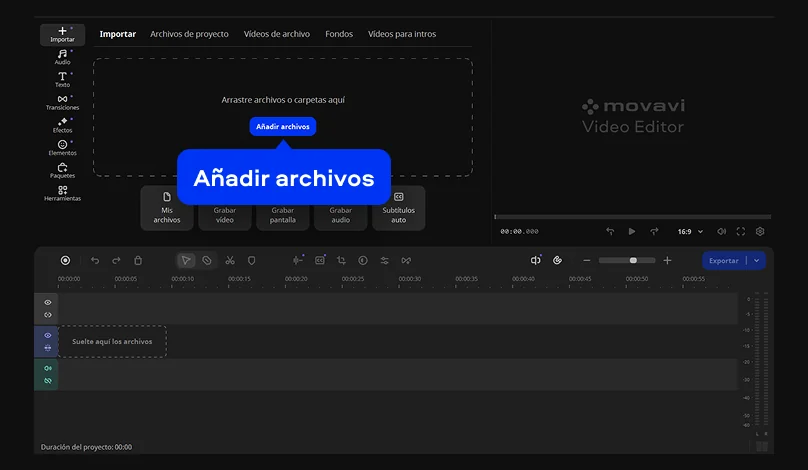Image resolution: width=808 pixels, height=470 pixels.
Task: Toggle eye visibility on top track
Action: [x=47, y=302]
